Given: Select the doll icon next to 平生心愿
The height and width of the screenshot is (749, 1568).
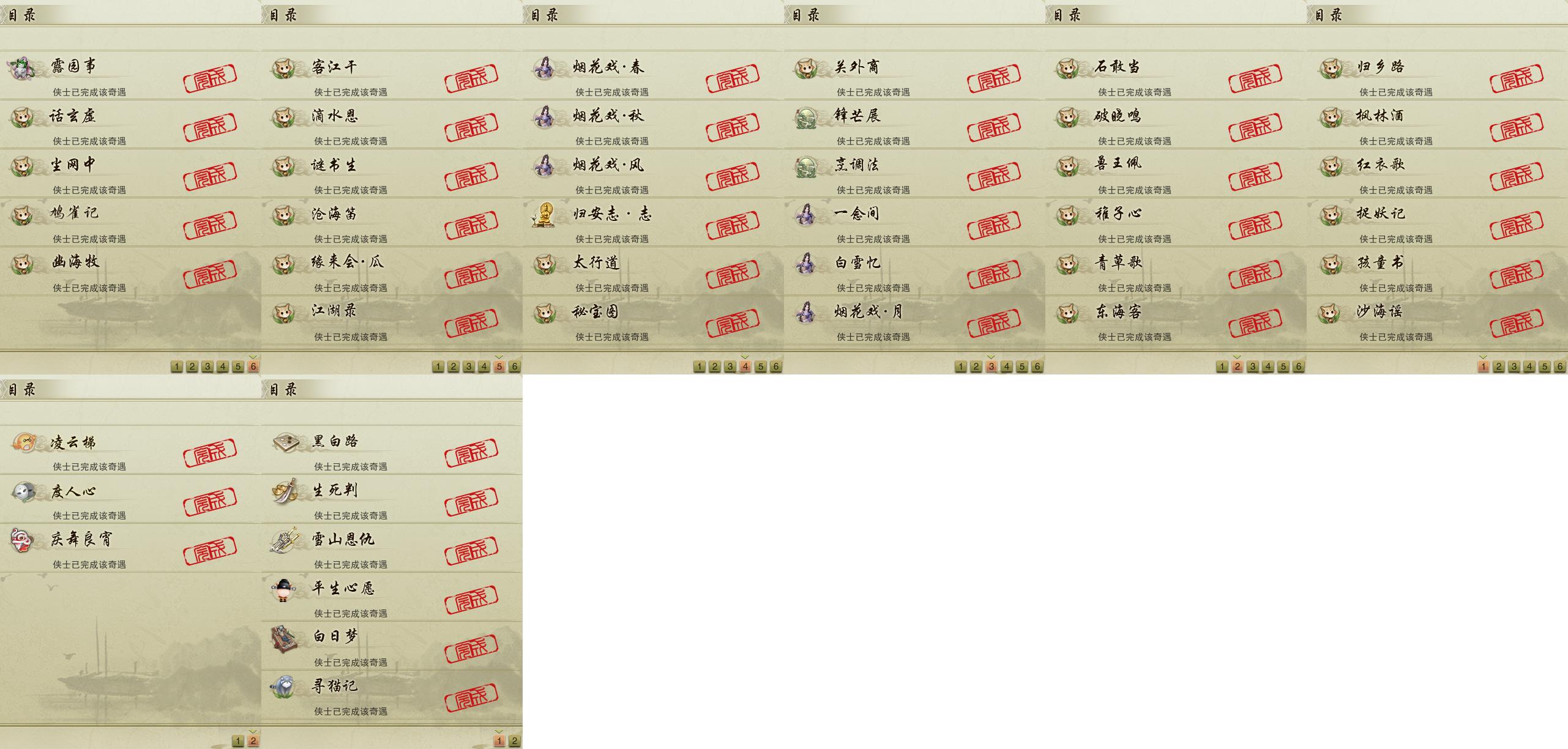Looking at the screenshot, I should [x=283, y=589].
